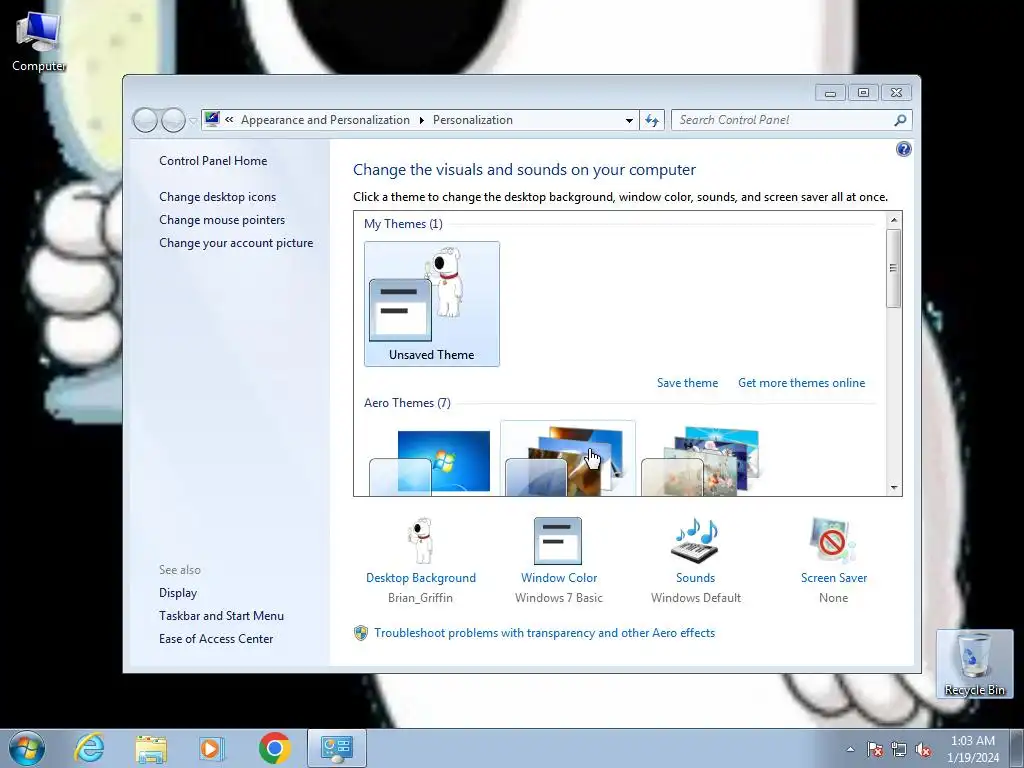Click the Window Color icon

point(558,541)
